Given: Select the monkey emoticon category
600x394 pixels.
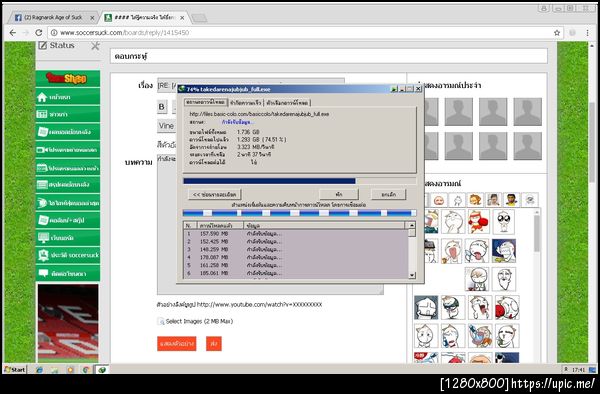Looking at the screenshot, I should pos(475,199).
